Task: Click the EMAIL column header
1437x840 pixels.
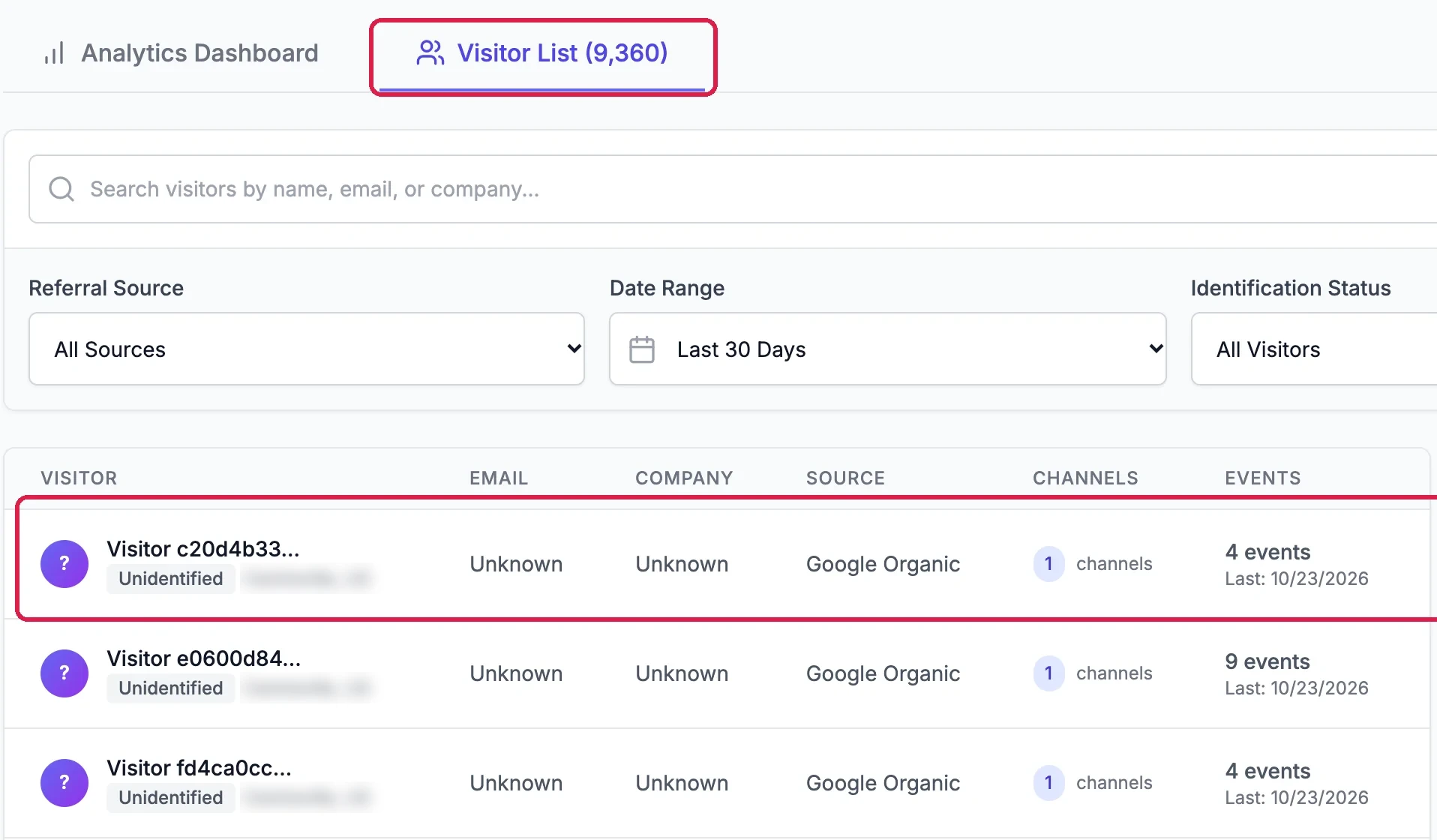Action: pyautogui.click(x=499, y=478)
